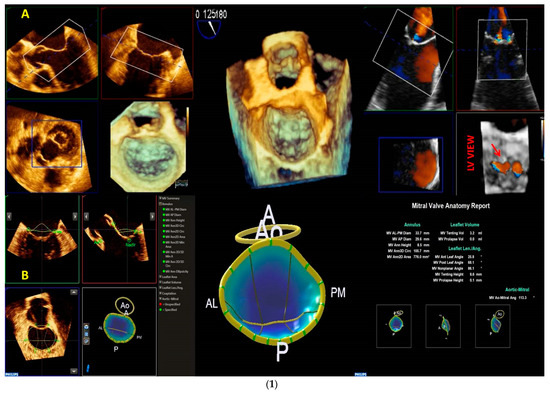This screenshot has height=394, width=550.
Task: Click the Leaflet Volume heading in the report
Action: point(464,225)
